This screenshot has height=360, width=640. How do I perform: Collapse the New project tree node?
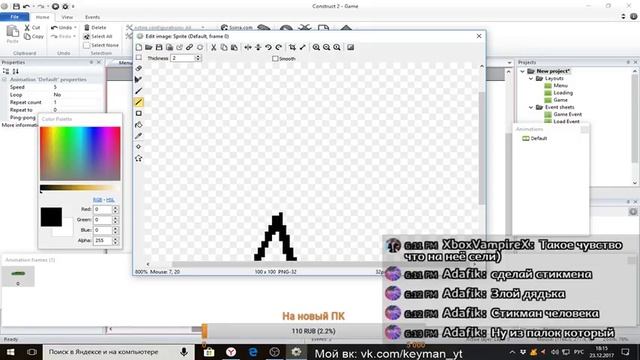coord(522,71)
